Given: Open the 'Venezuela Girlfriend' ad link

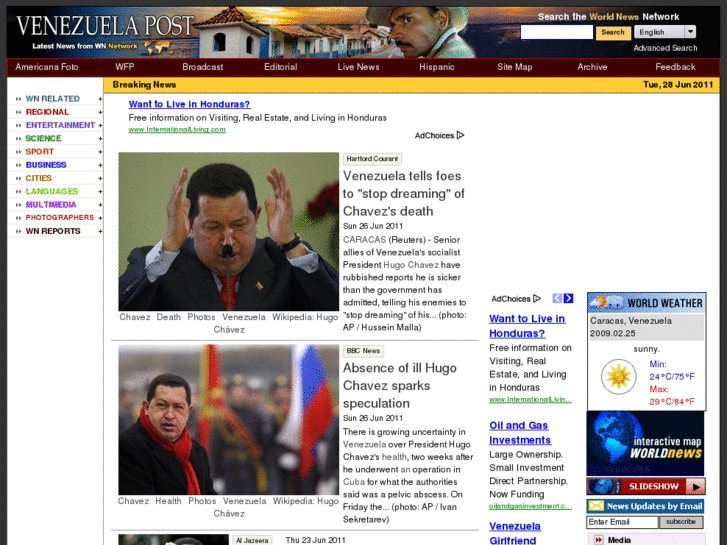Looking at the screenshot, I should pyautogui.click(x=515, y=533).
